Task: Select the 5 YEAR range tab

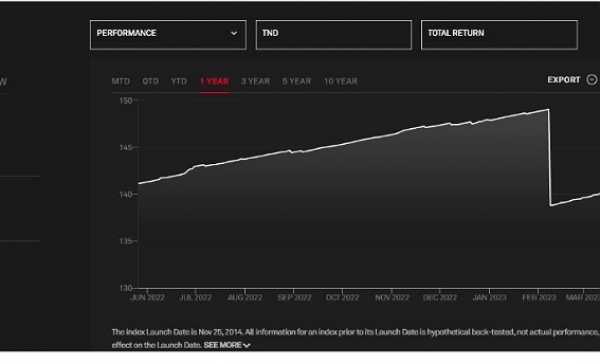Action: (297, 81)
